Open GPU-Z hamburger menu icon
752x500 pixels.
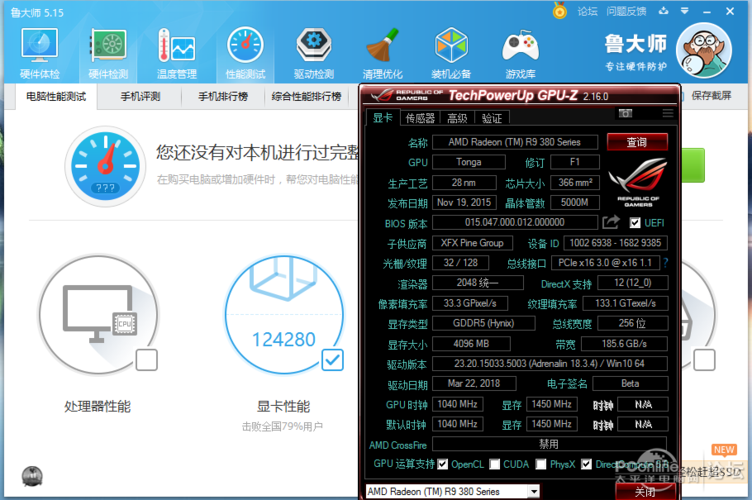pyautogui.click(x=668, y=113)
